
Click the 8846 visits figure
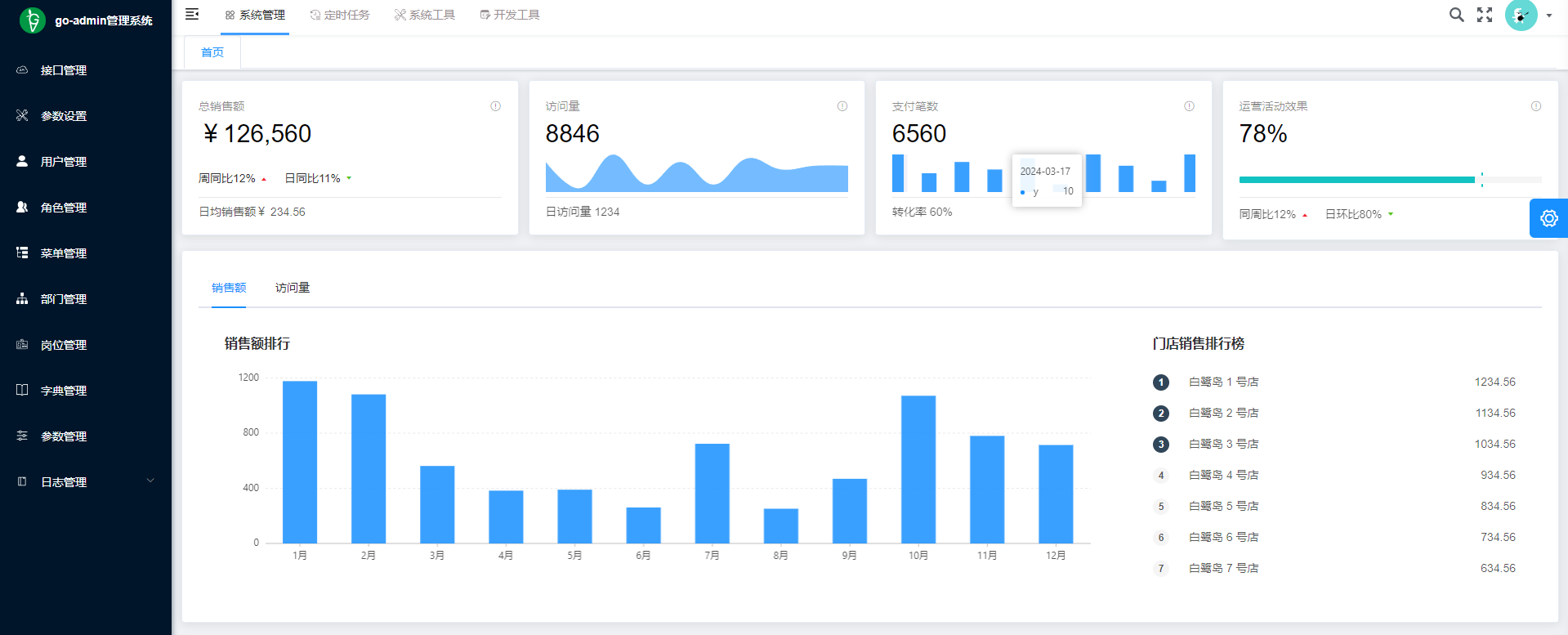(573, 133)
